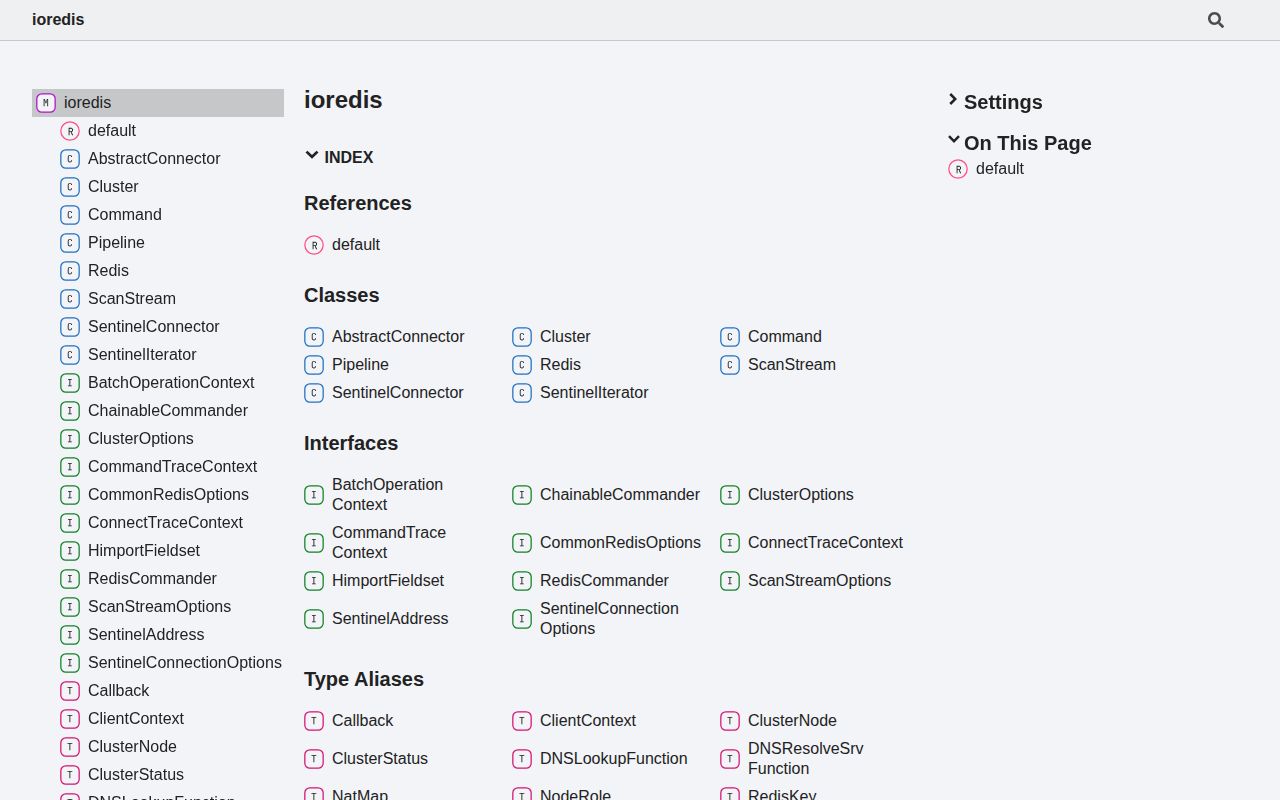The image size is (1280, 800).
Task: Click the R icon under References heading
Action: point(314,245)
